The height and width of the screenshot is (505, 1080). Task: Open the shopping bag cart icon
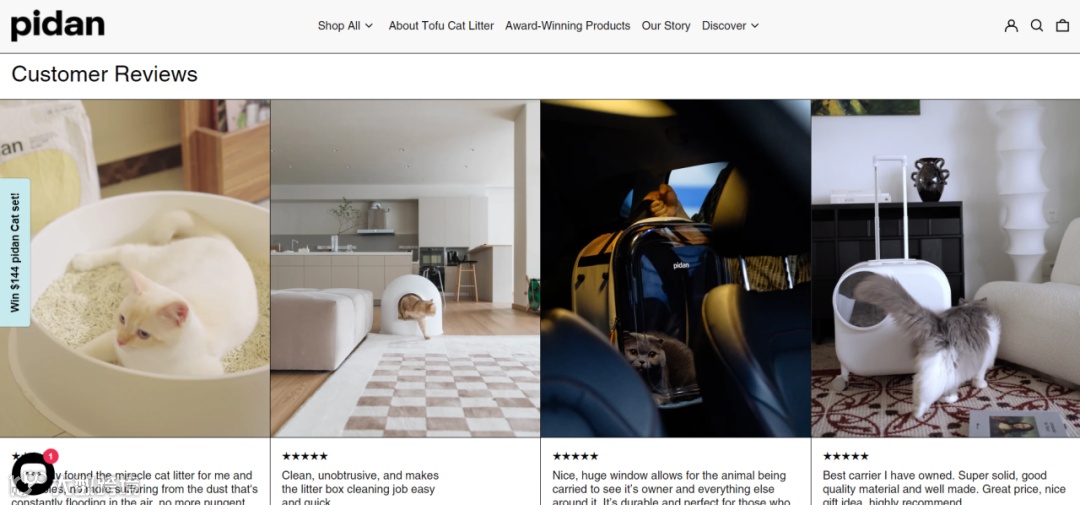[1062, 25]
